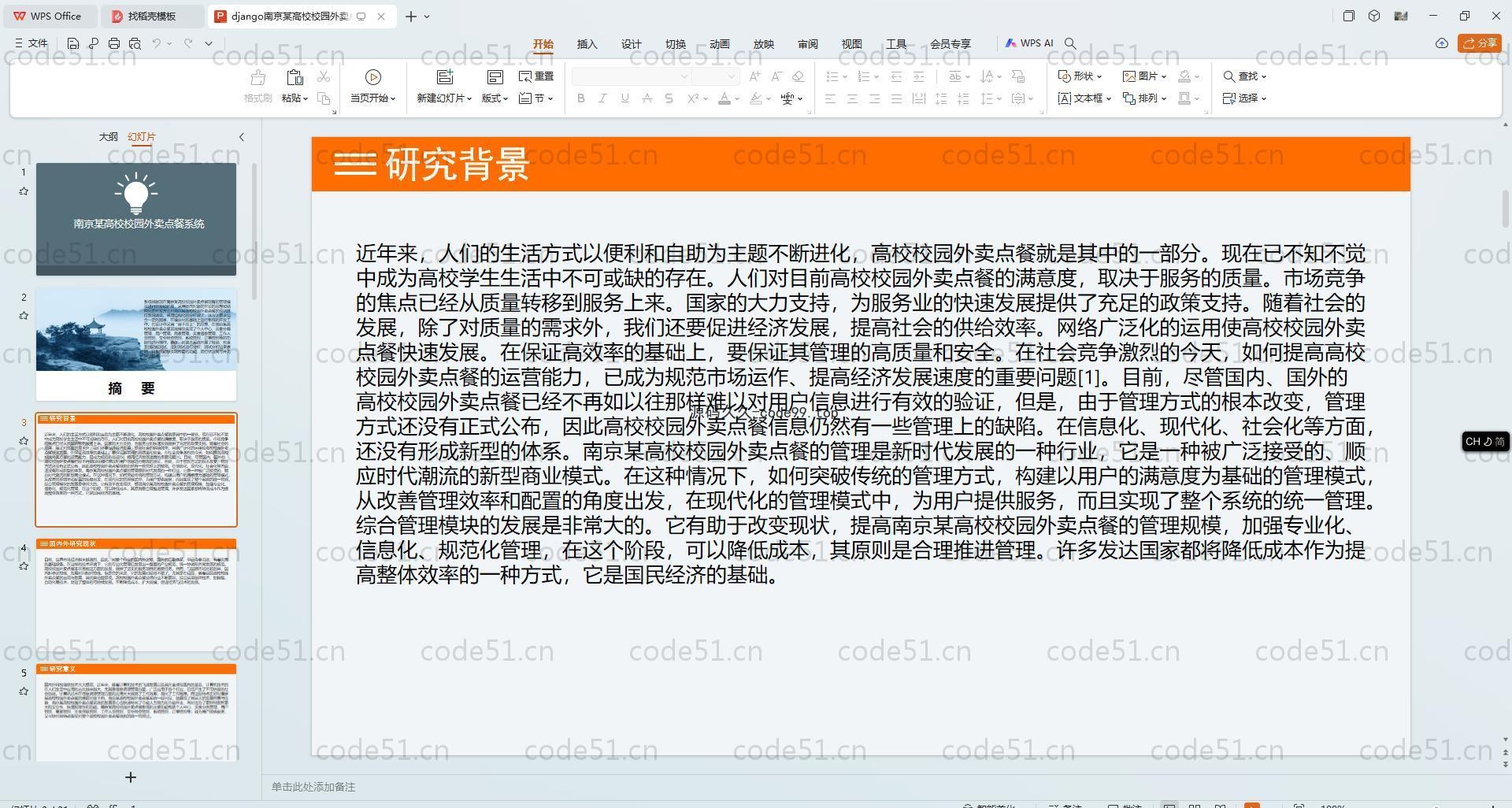1512x808 pixels.
Task: Switch to the Design (设计) tab
Action: [632, 44]
